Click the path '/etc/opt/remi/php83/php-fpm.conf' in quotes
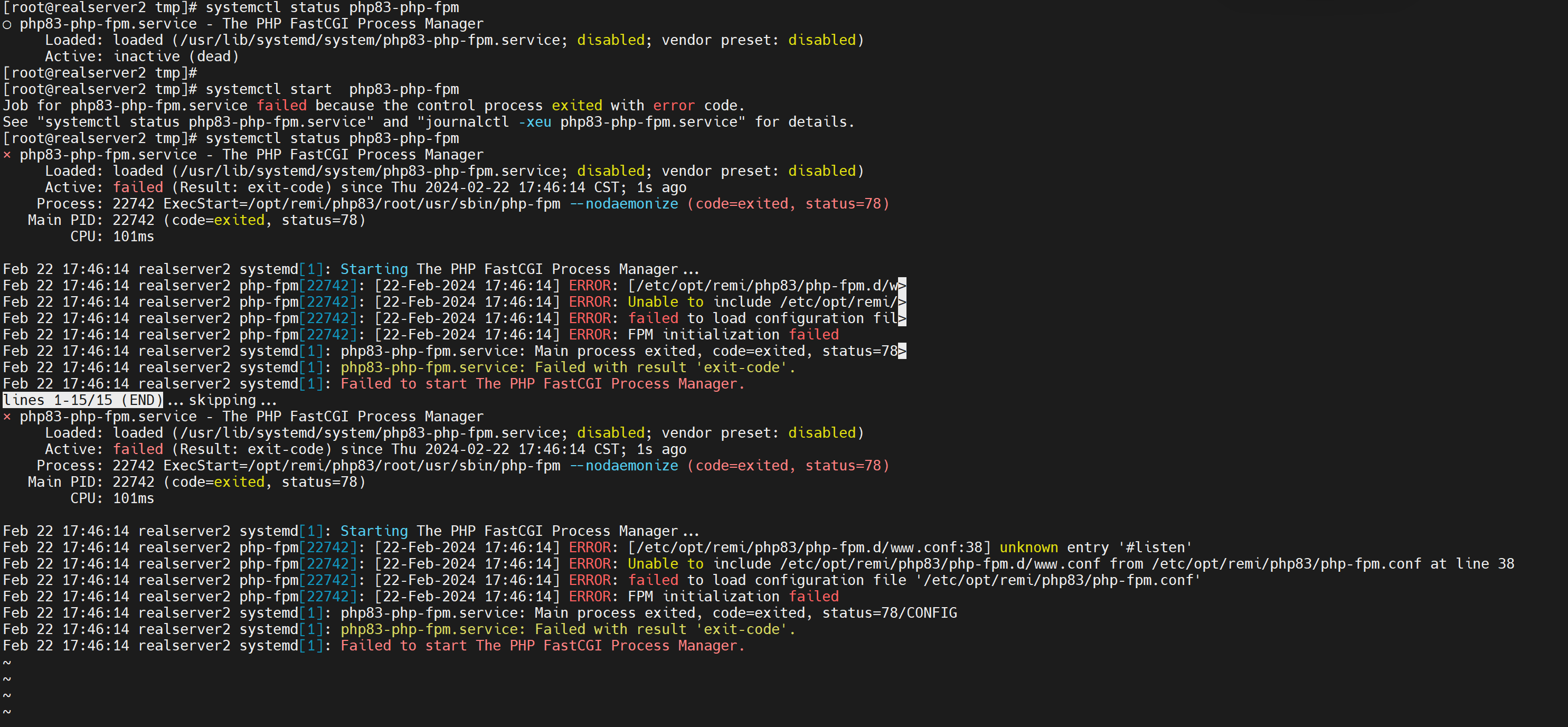 tap(1058, 580)
